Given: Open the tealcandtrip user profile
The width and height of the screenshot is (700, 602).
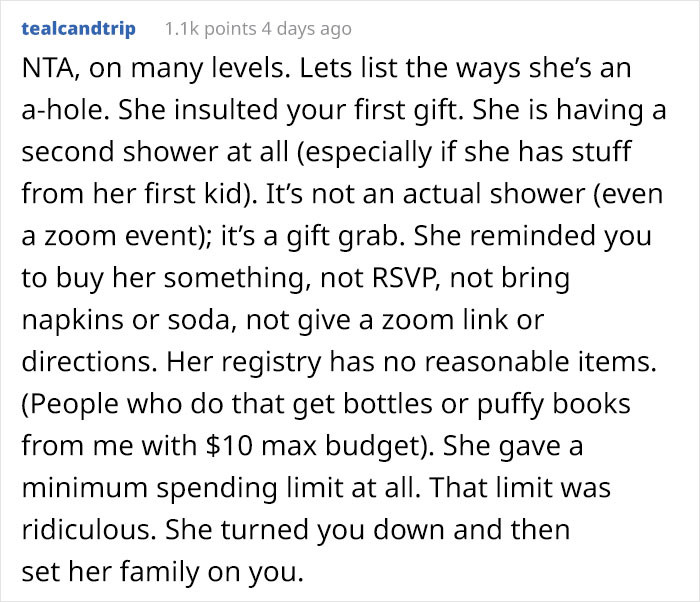Looking at the screenshot, I should (x=78, y=29).
